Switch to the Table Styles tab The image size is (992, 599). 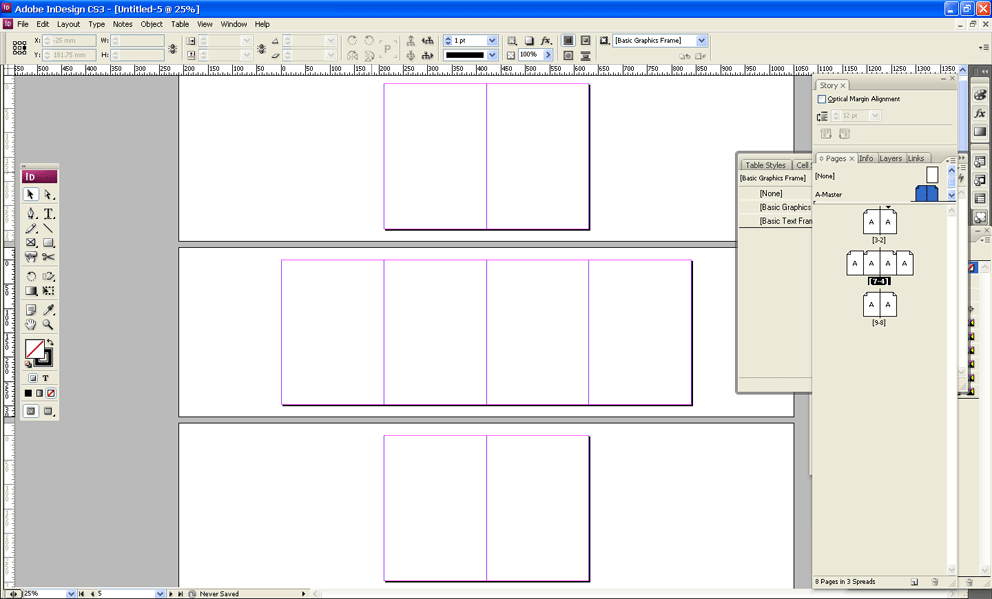(766, 165)
